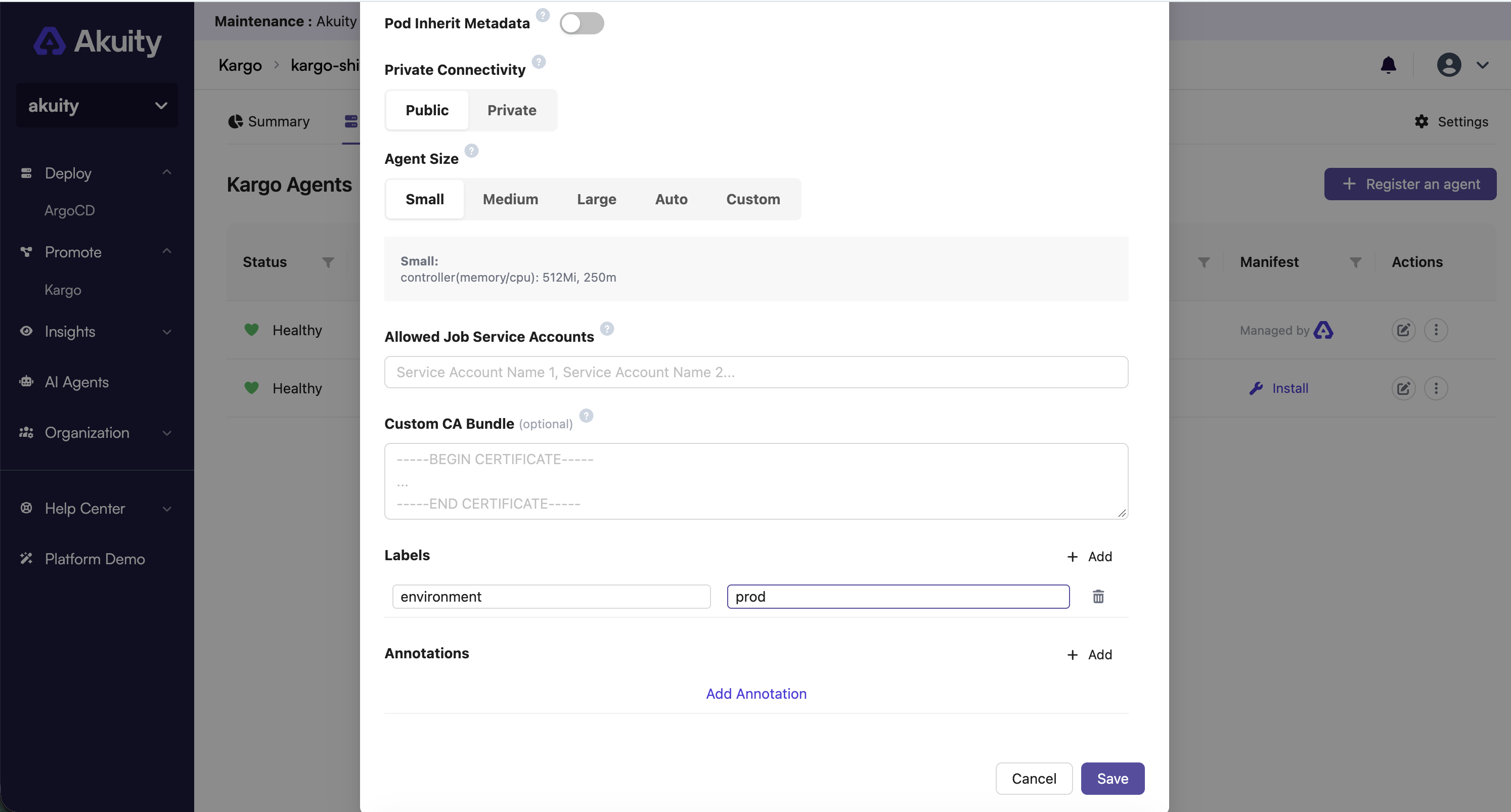The height and width of the screenshot is (812, 1511).
Task: Click help icon beside Custom CA Bundle
Action: (586, 416)
